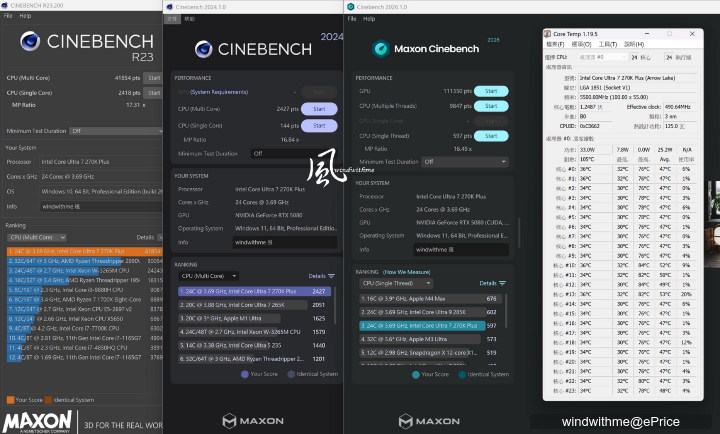
Task: Open the second menu in Cinebench 2024 menu bar
Action: tap(190, 19)
